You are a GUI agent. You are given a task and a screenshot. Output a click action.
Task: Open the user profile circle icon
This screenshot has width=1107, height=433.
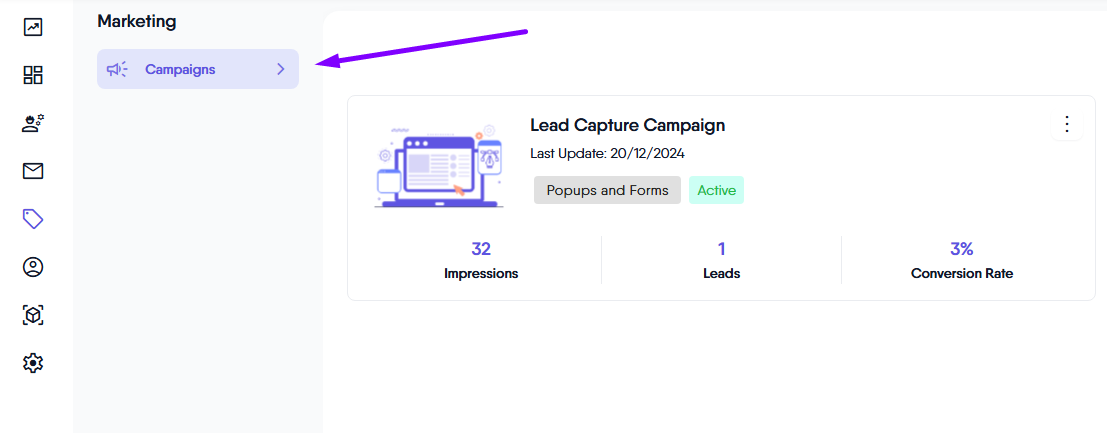tap(33, 267)
